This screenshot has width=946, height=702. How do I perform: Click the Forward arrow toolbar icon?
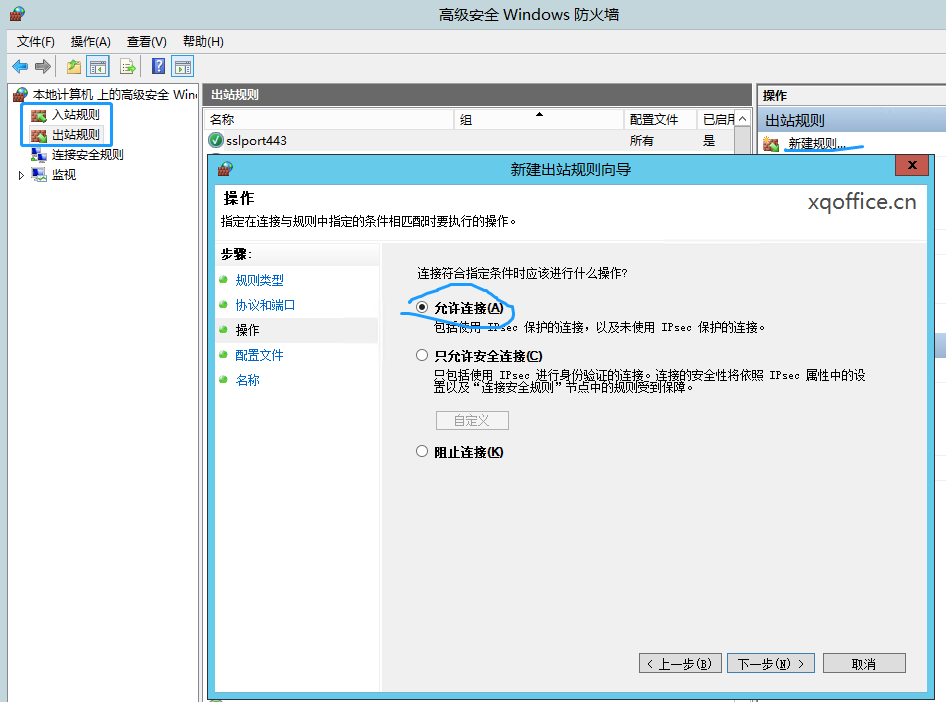tap(43, 66)
